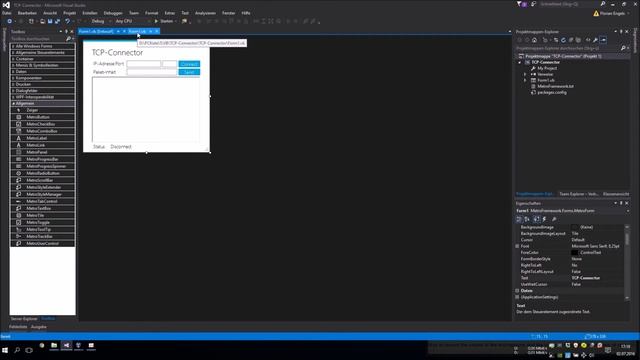Image resolution: width=640 pixels, height=360 pixels.
Task: Click the Solution Explorer refresh icon
Action: click(563, 40)
